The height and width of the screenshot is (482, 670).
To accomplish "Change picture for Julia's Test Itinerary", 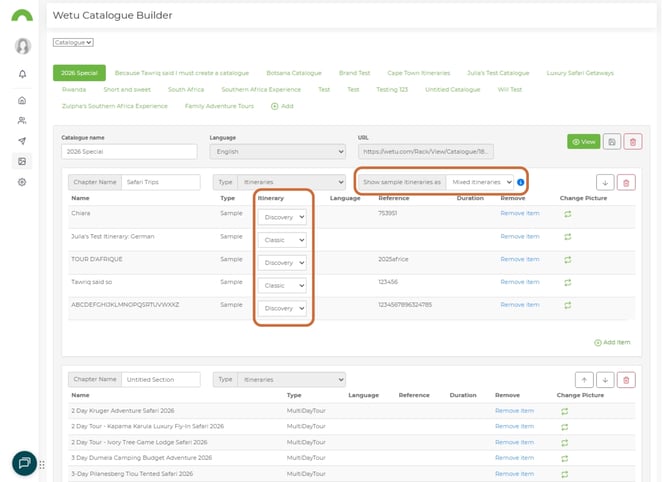I will click(x=567, y=237).
